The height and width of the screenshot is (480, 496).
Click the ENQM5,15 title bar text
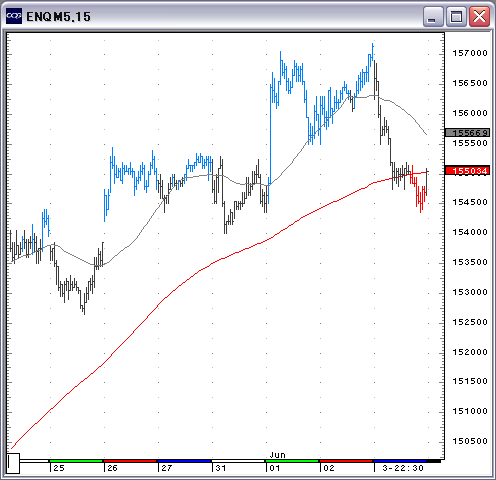point(58,17)
